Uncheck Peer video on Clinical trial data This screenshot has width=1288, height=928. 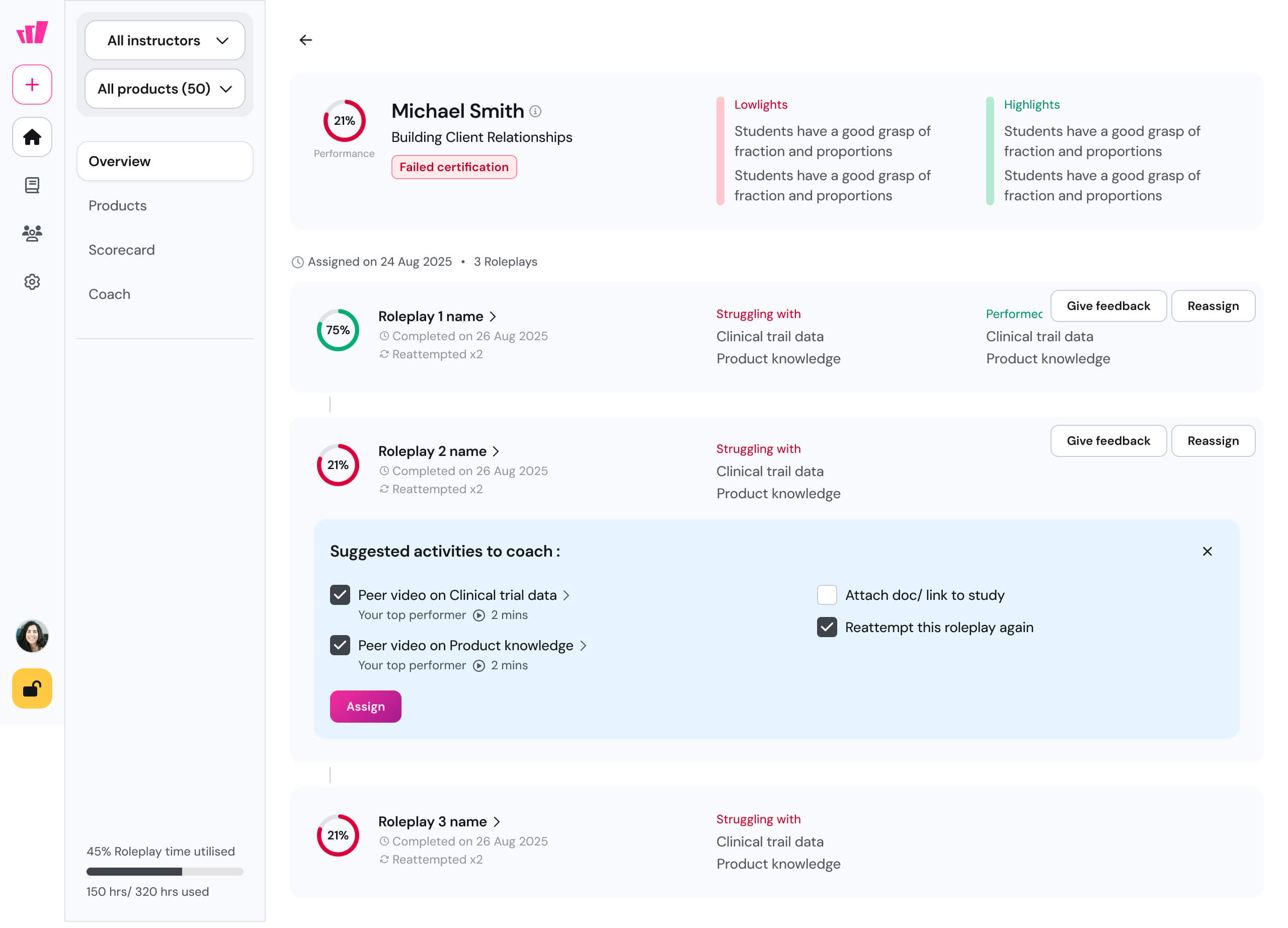(x=340, y=595)
